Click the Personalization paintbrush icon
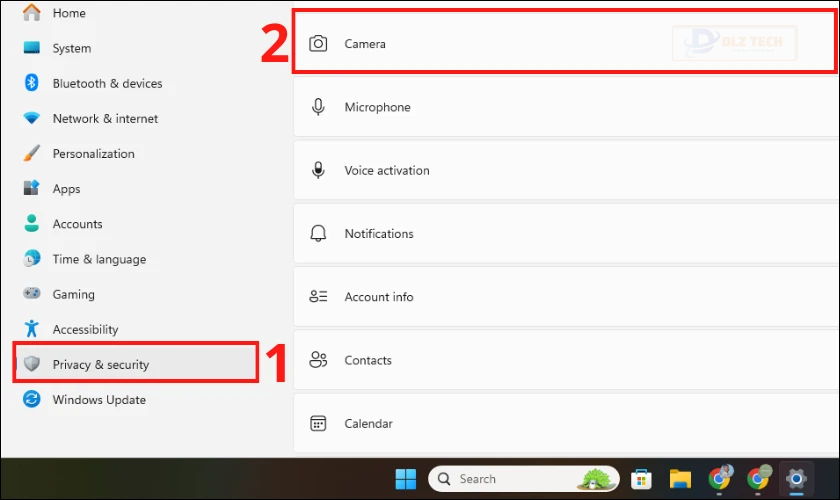Viewport: 840px width, 500px height. 32,153
